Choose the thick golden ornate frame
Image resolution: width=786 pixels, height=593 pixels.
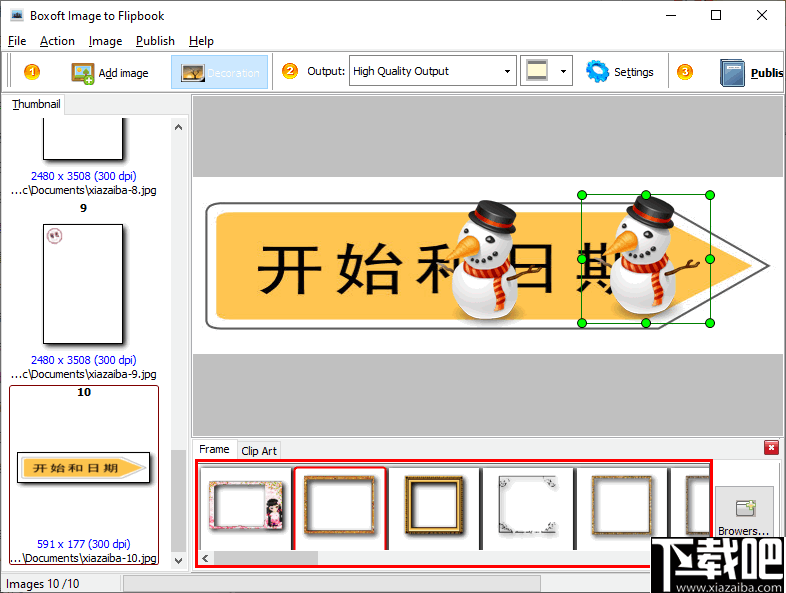(434, 505)
